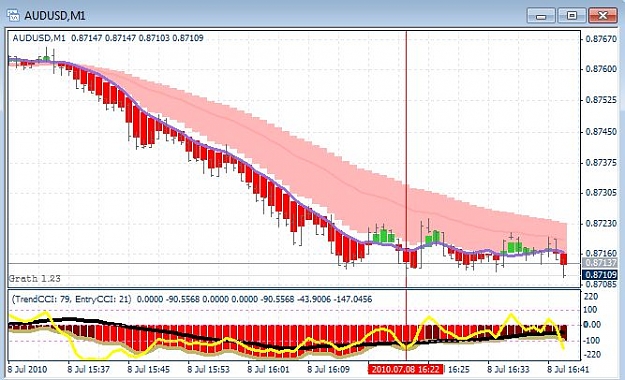Click the 0.87230 price scale label
625x380 pixels.
coord(601,224)
